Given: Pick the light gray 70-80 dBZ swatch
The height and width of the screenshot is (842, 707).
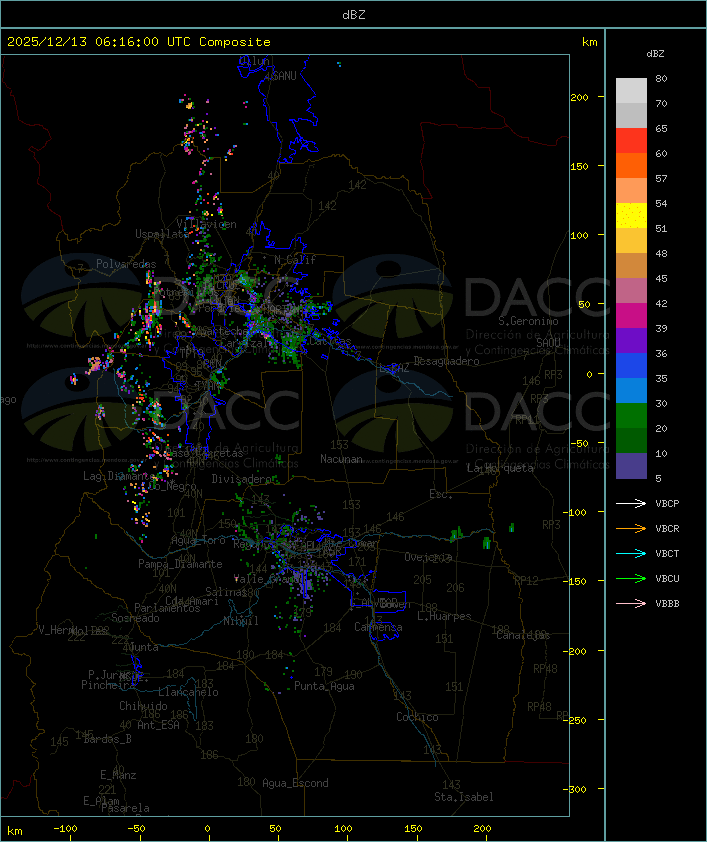Looking at the screenshot, I should [x=631, y=91].
